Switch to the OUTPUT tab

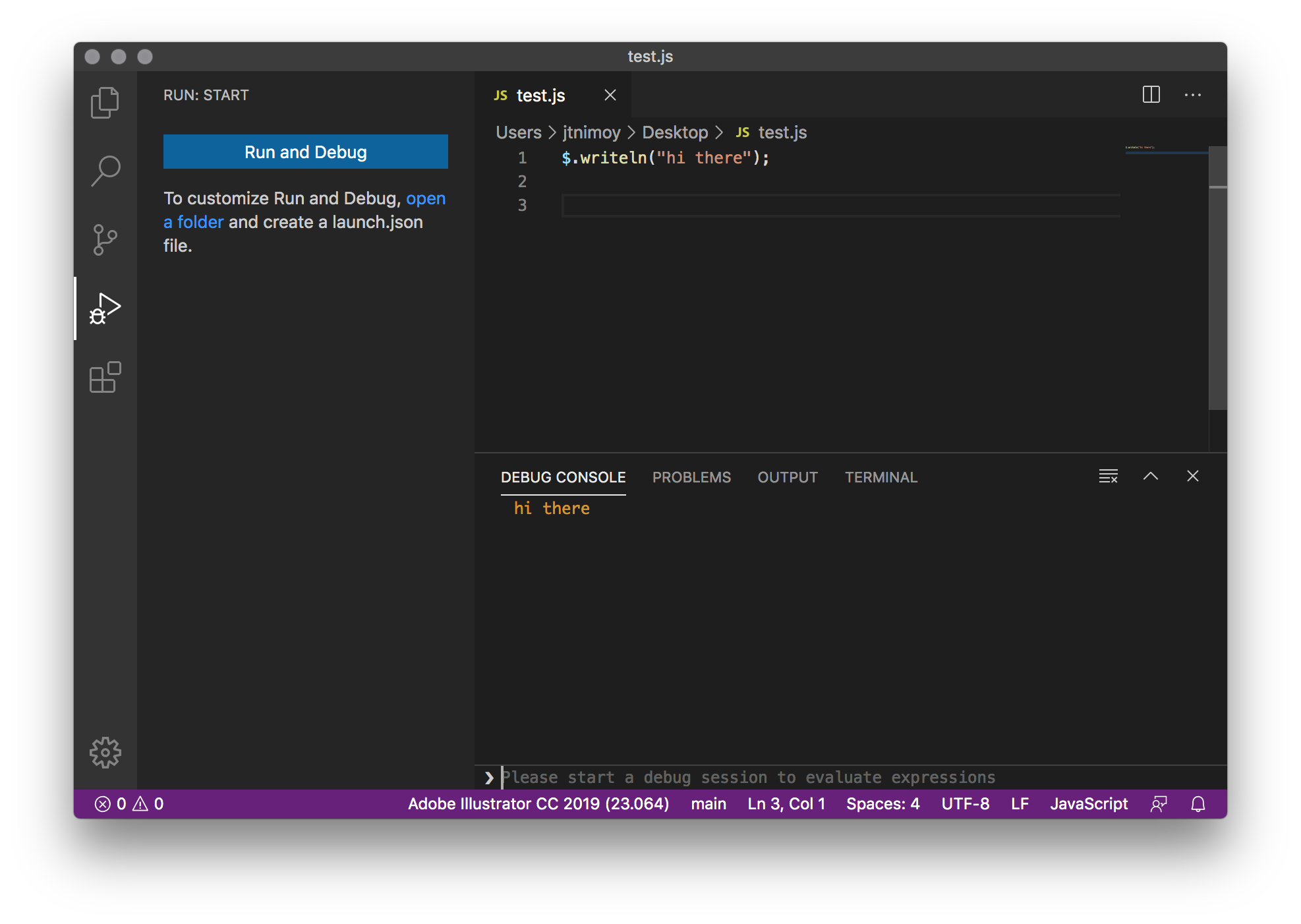[x=788, y=477]
